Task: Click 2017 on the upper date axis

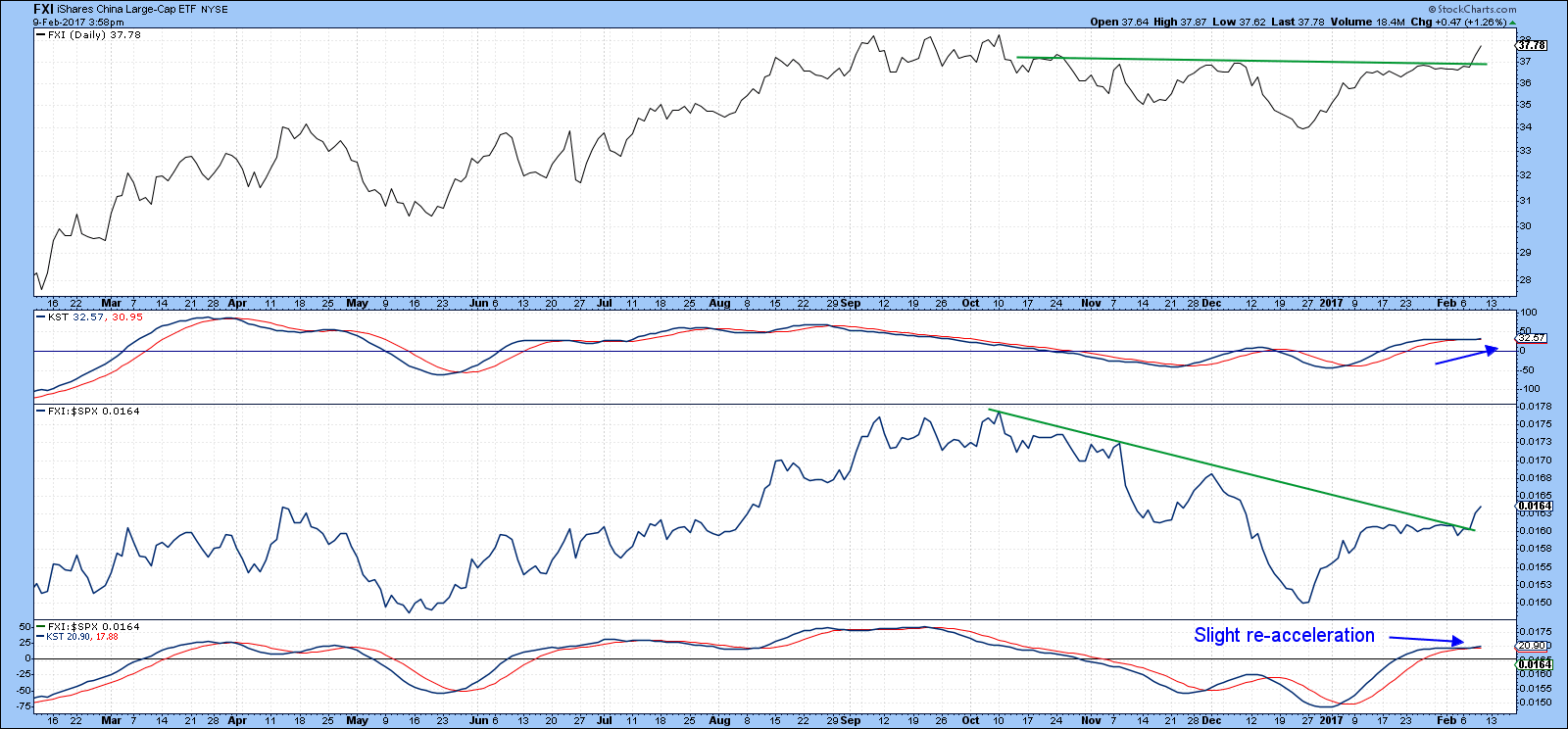Action: [1331, 304]
